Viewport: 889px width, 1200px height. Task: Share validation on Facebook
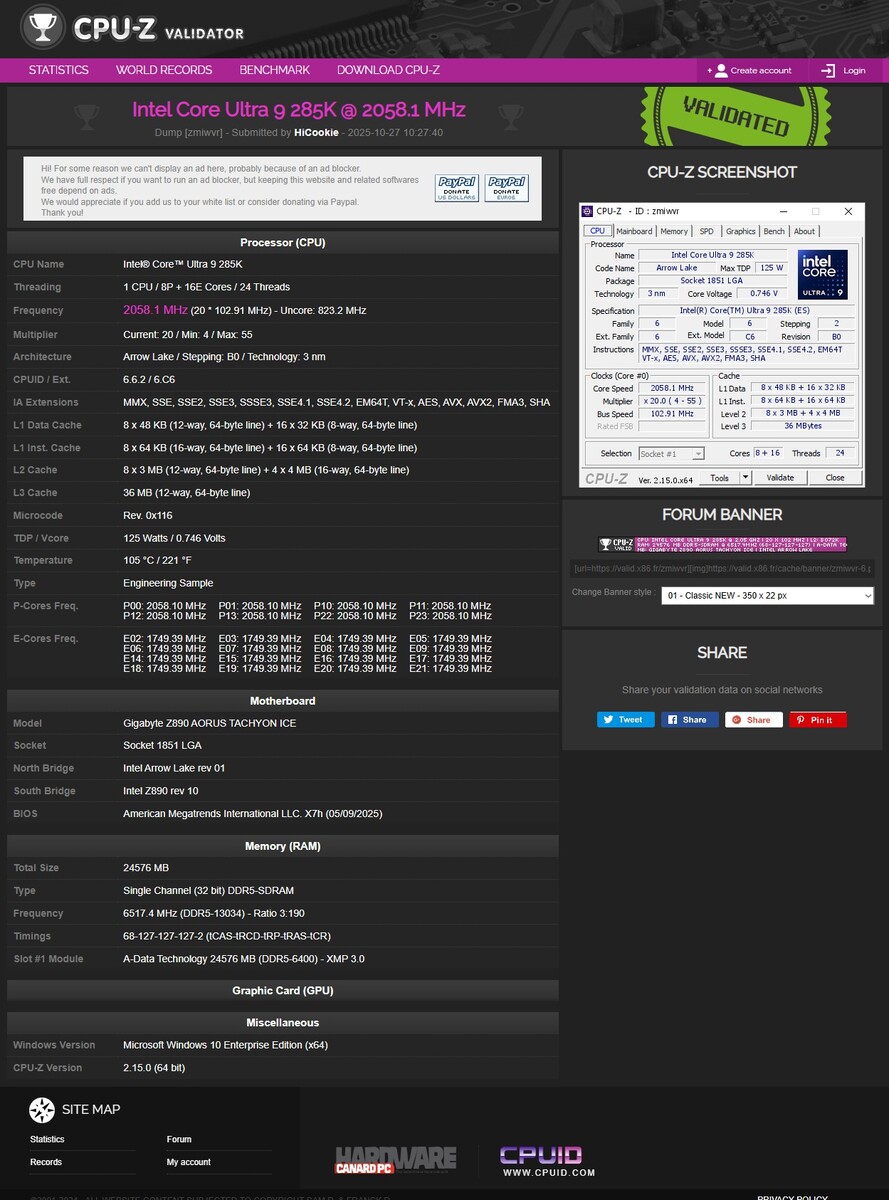coord(689,719)
